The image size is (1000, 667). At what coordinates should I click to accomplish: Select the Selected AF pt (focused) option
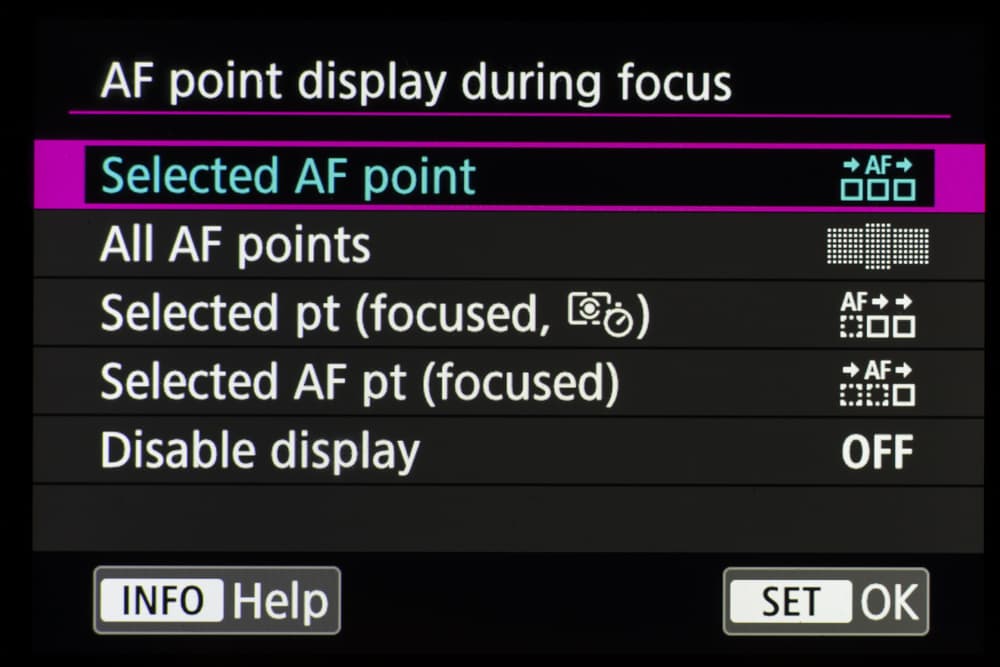359,383
